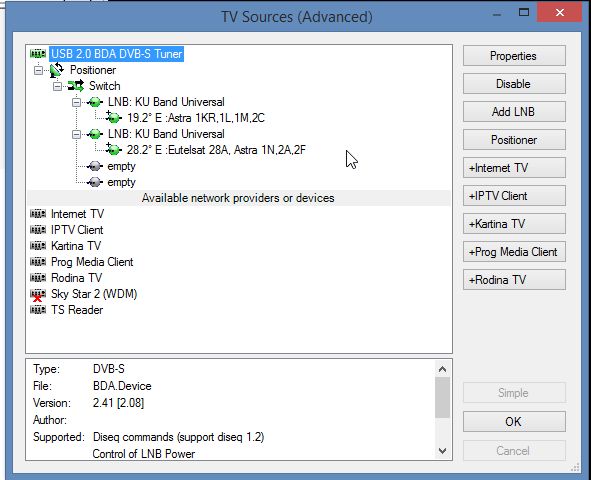Select Prog Media Client in available providers
591x480 pixels.
(x=92, y=262)
